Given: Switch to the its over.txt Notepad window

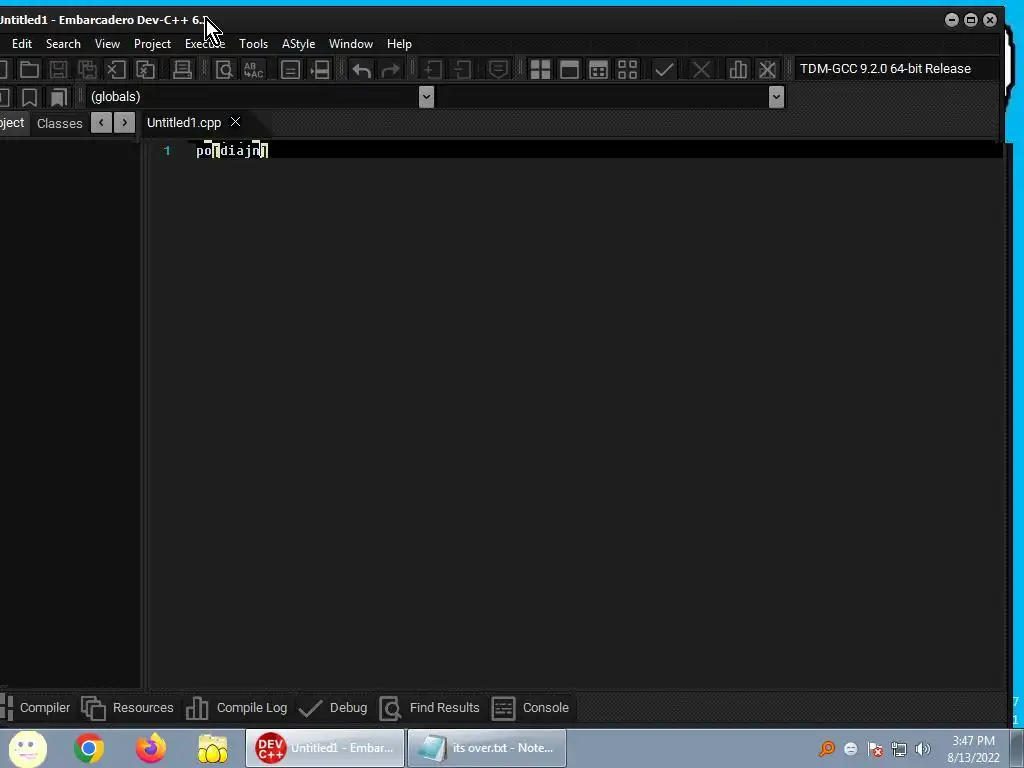Looking at the screenshot, I should click(487, 748).
